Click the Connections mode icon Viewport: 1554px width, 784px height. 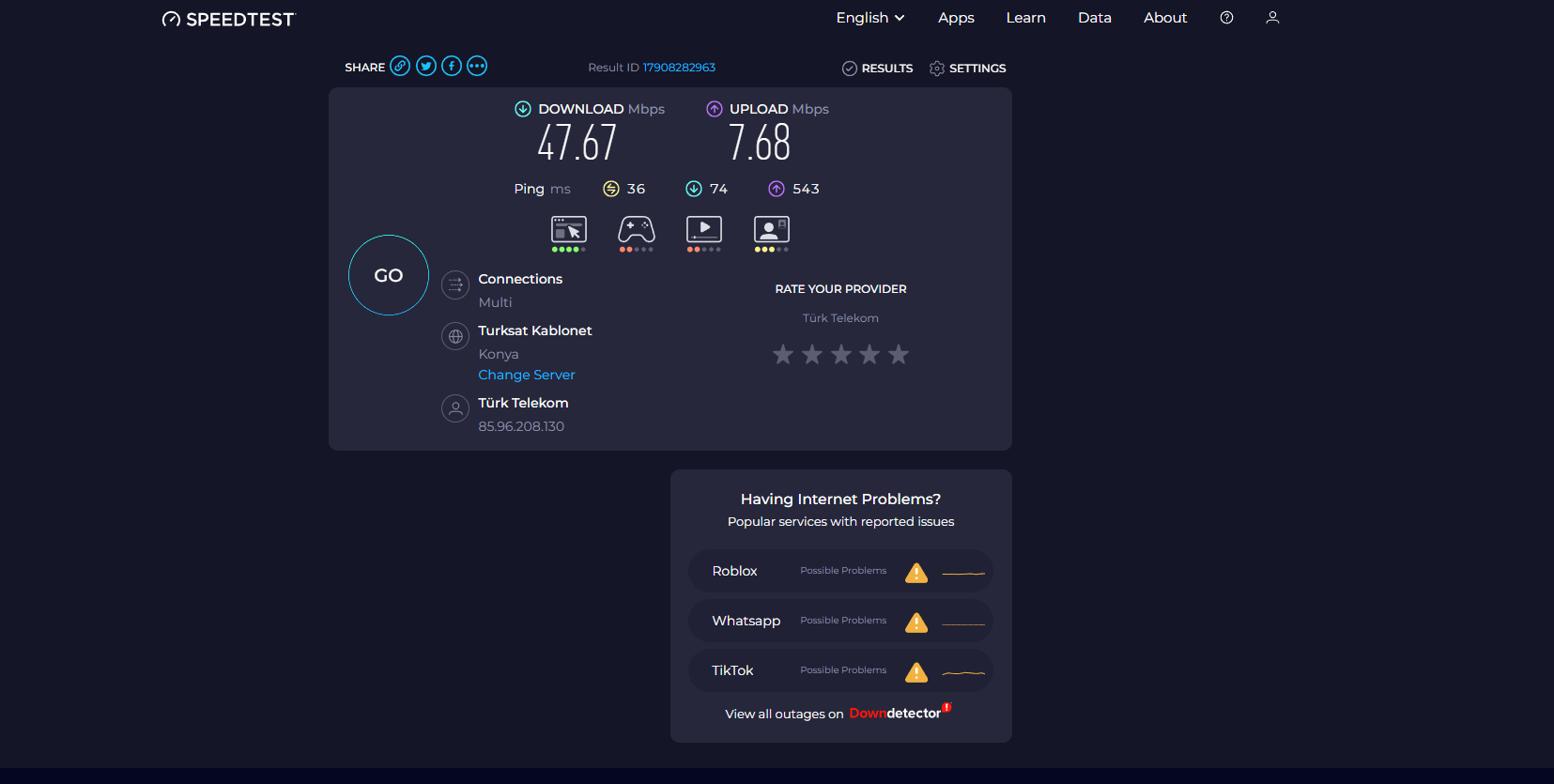click(x=455, y=284)
